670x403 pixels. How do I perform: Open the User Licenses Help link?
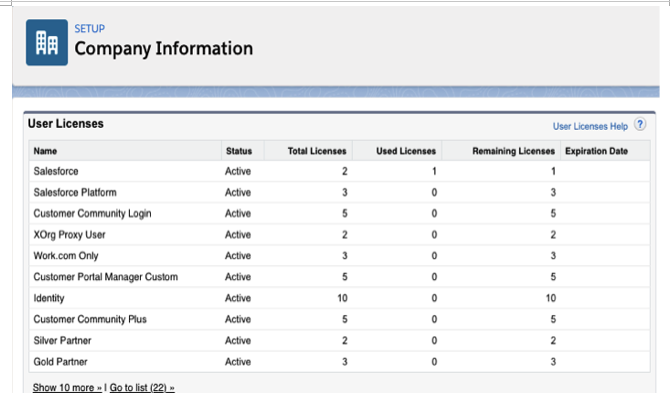click(x=590, y=126)
